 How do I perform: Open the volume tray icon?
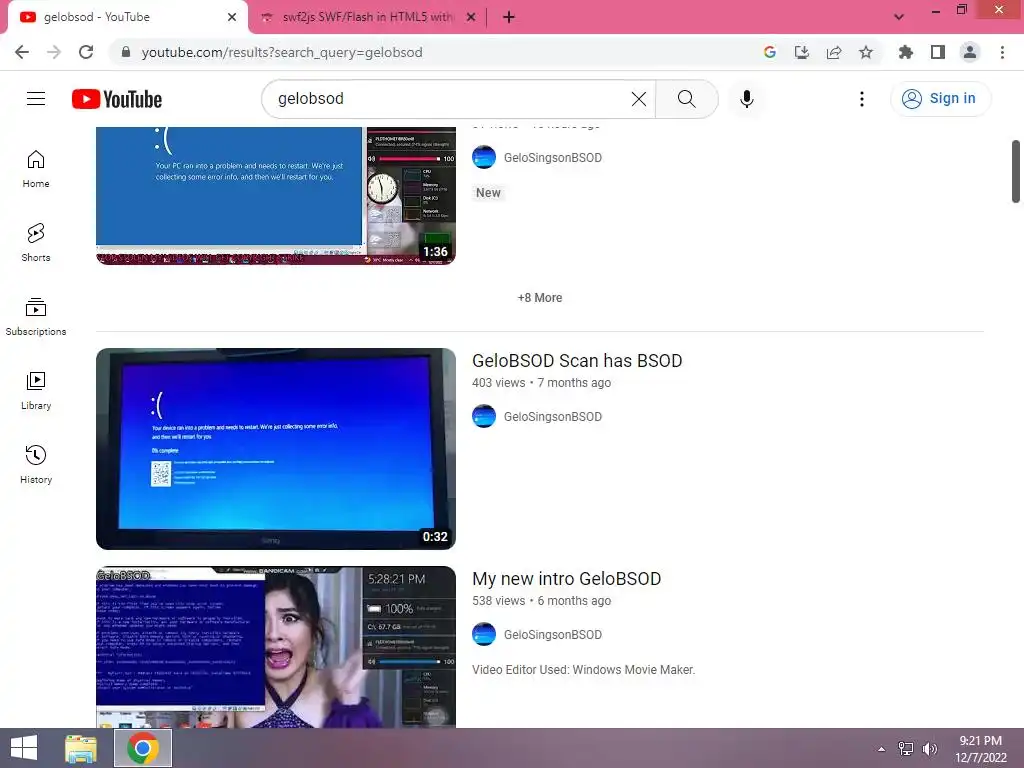pos(930,749)
